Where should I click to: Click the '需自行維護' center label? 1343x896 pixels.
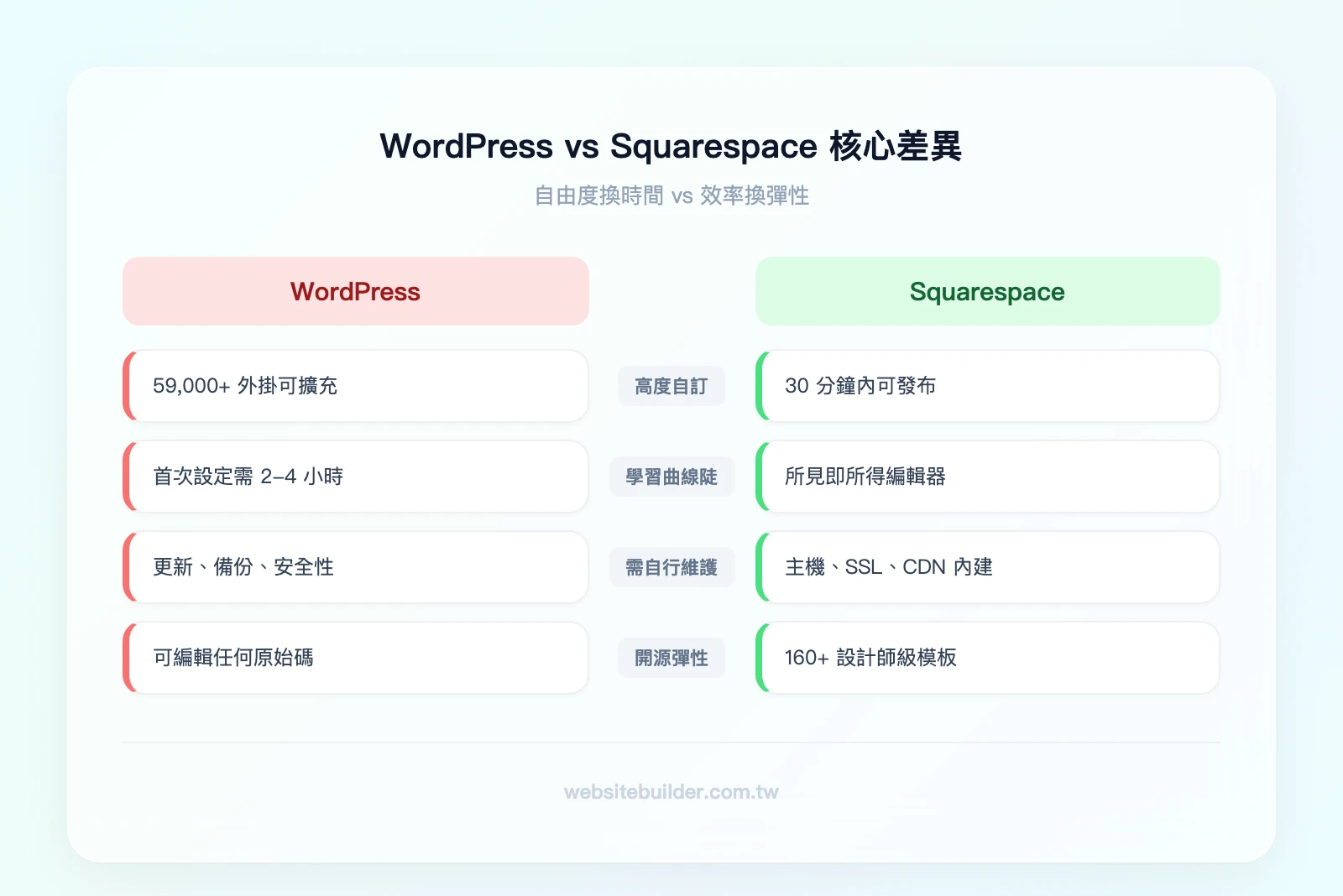671,567
